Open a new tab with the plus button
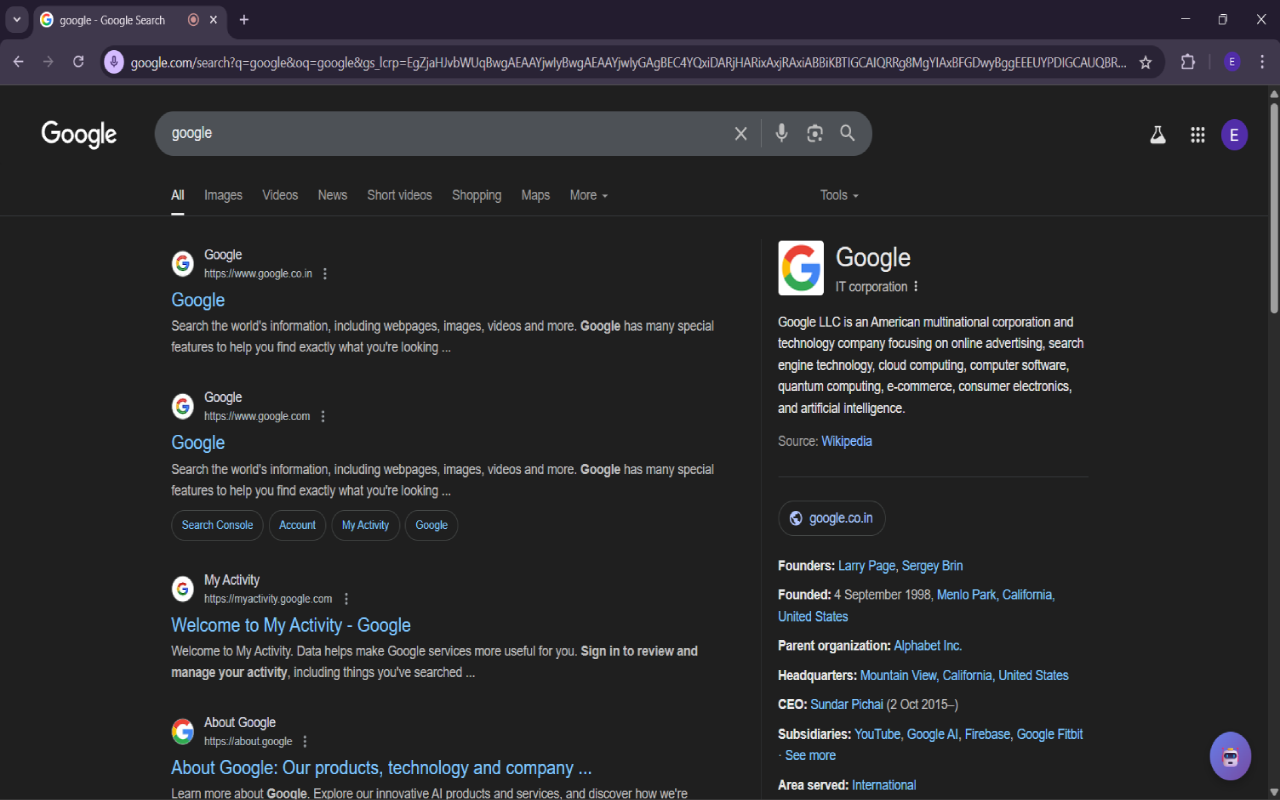1280x800 pixels. pyautogui.click(x=244, y=20)
